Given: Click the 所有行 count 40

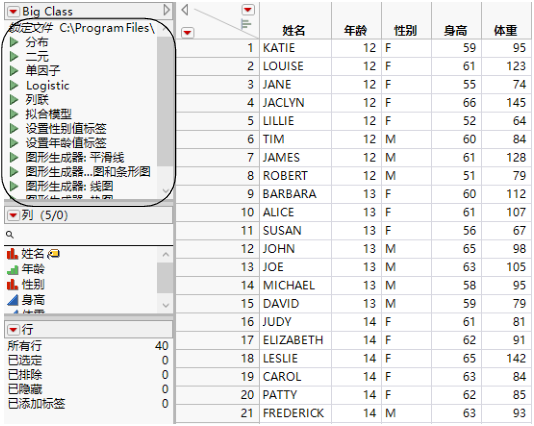Looking at the screenshot, I should (161, 346).
